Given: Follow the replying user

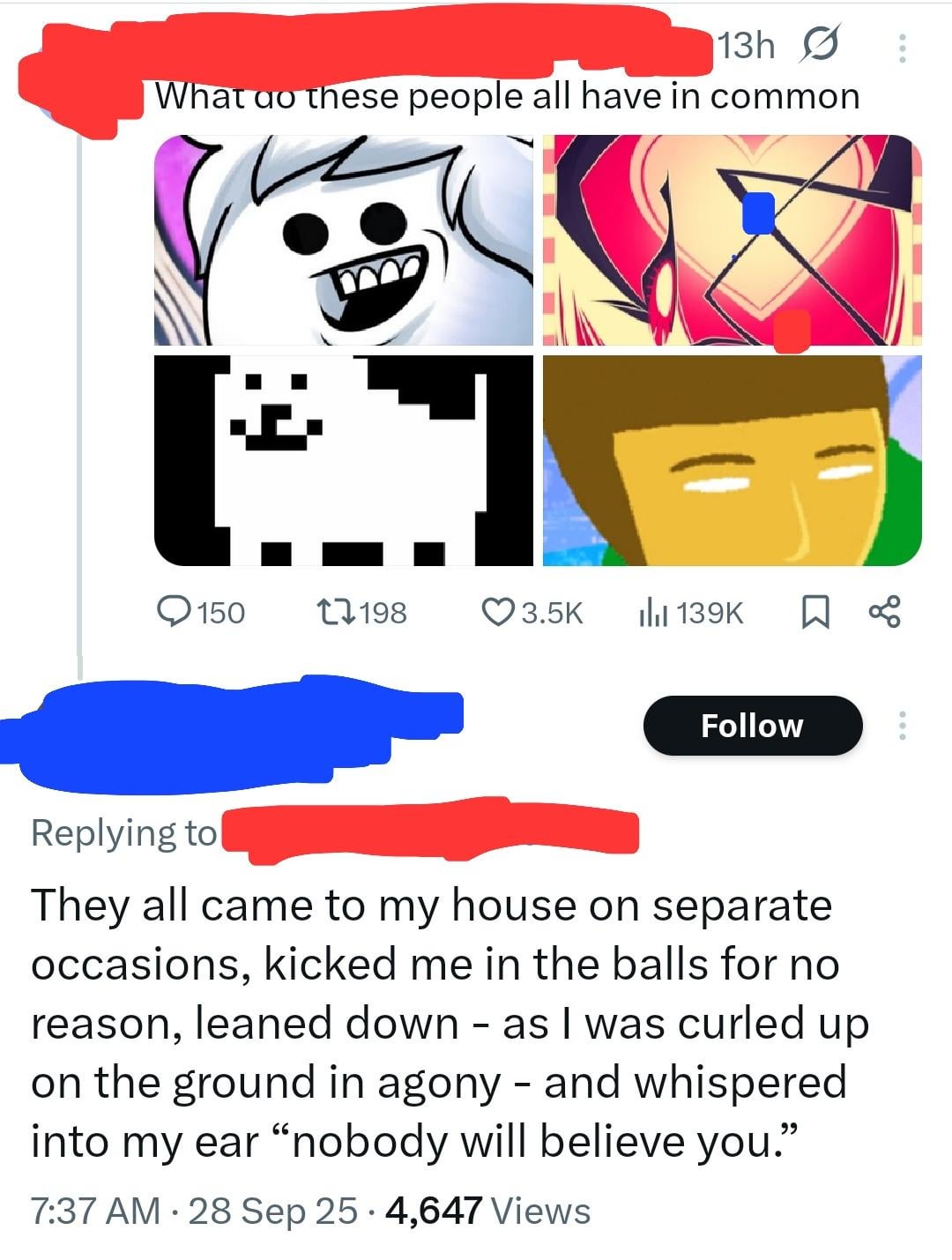Looking at the screenshot, I should coord(753,726).
